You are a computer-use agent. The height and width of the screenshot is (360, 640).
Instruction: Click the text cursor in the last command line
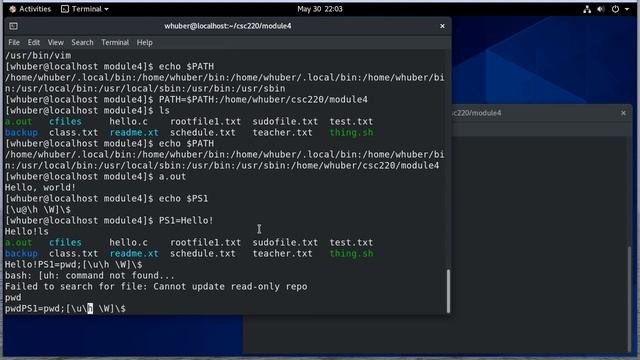coord(90,309)
